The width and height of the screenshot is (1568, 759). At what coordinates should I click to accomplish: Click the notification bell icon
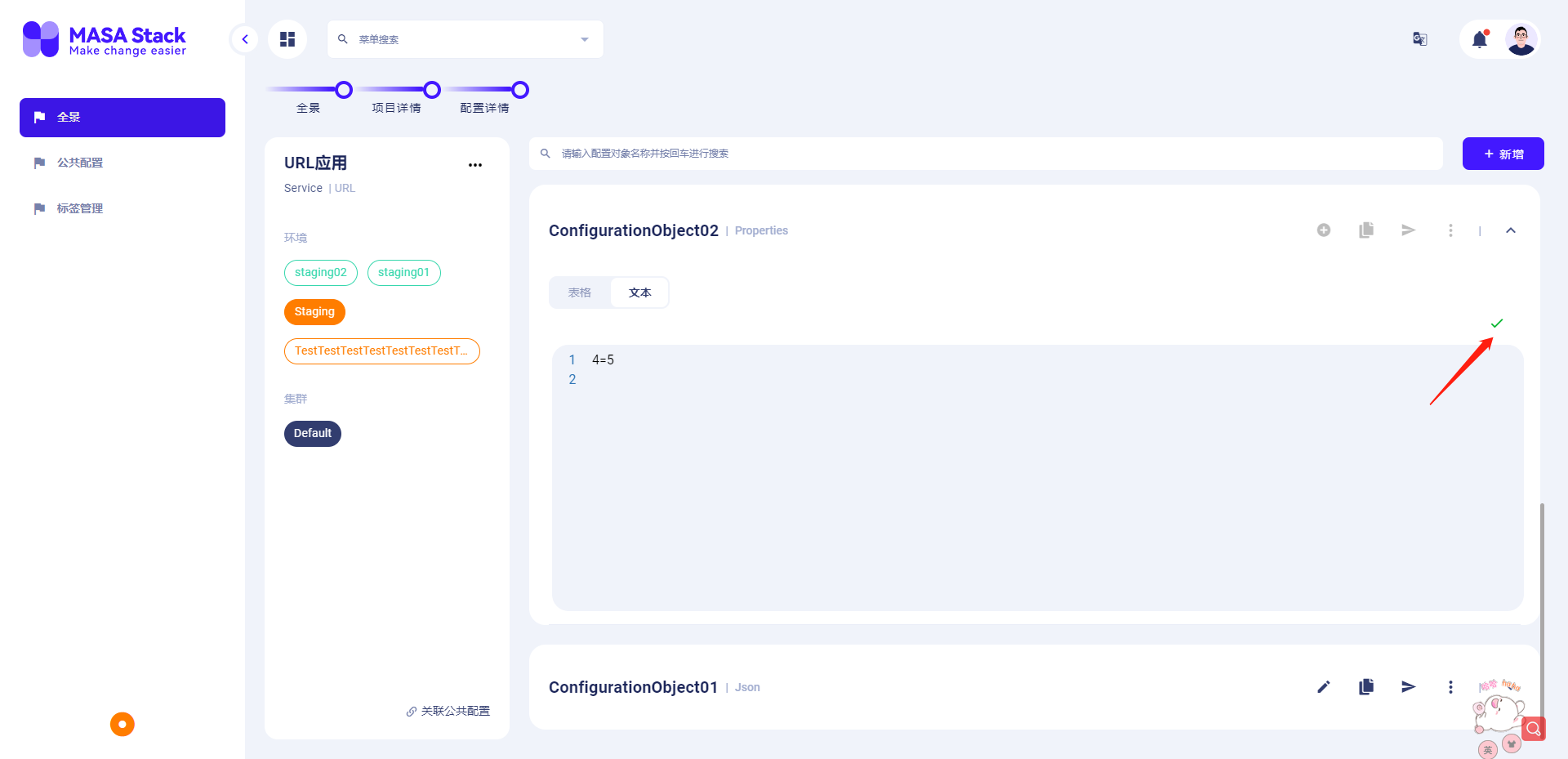tap(1481, 38)
